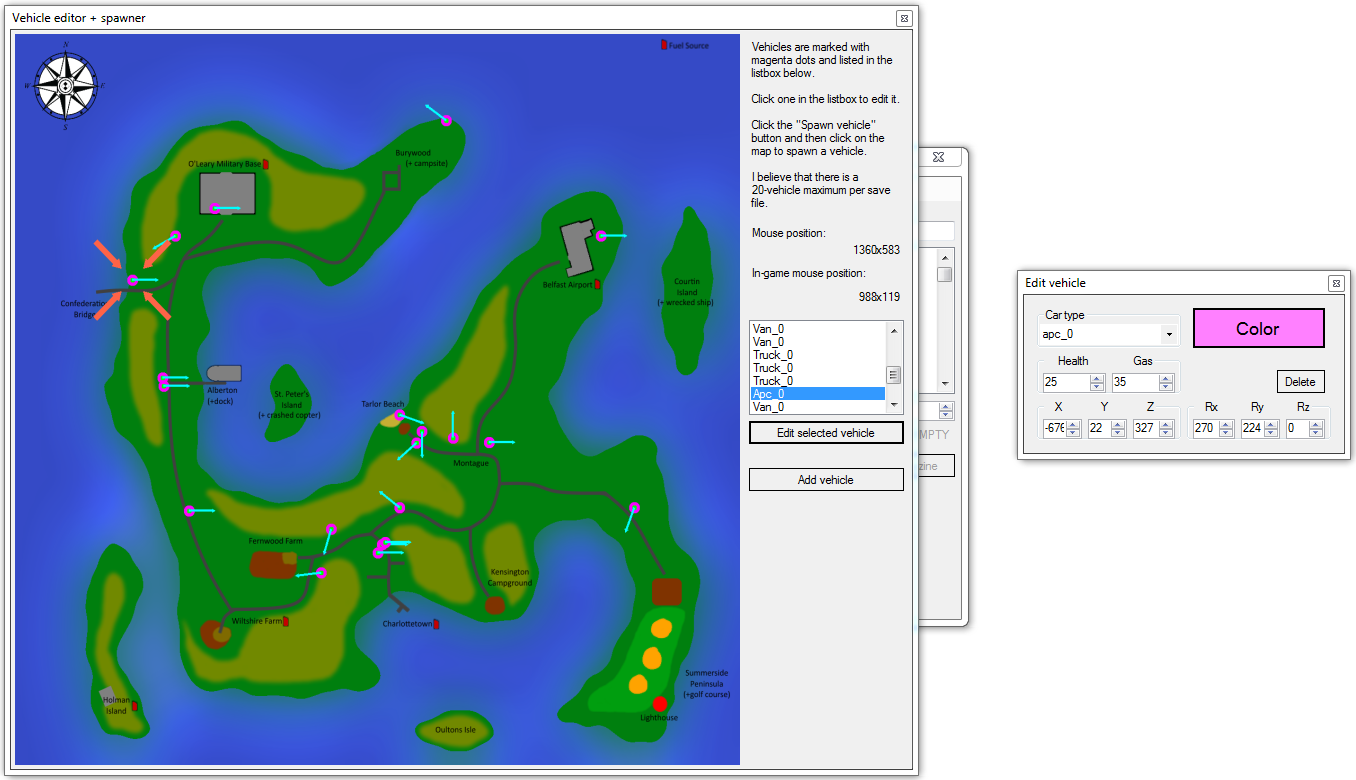
Task: Click the Ry field showing 224
Action: click(x=1252, y=428)
